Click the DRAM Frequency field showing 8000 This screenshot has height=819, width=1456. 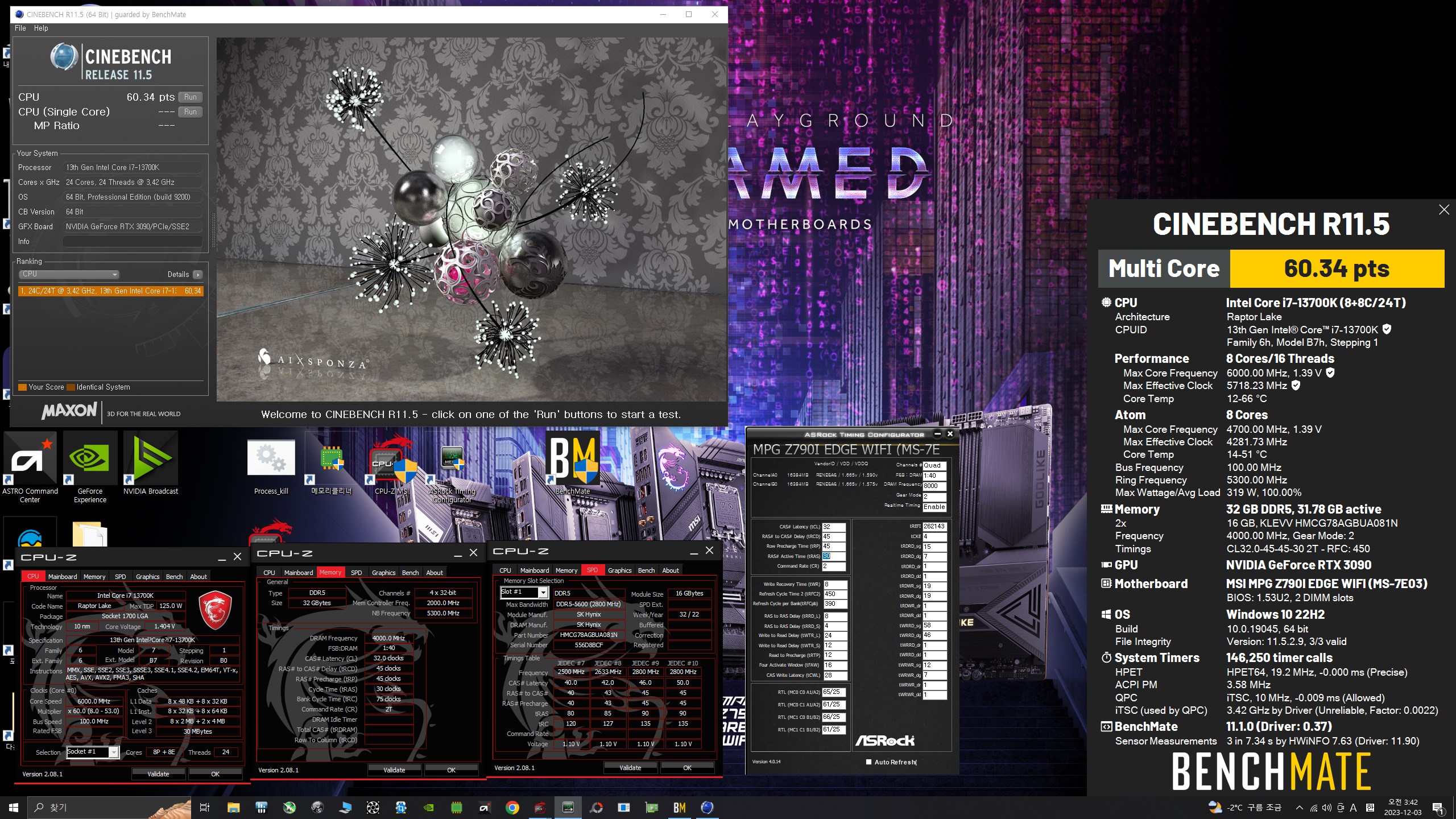[x=934, y=486]
